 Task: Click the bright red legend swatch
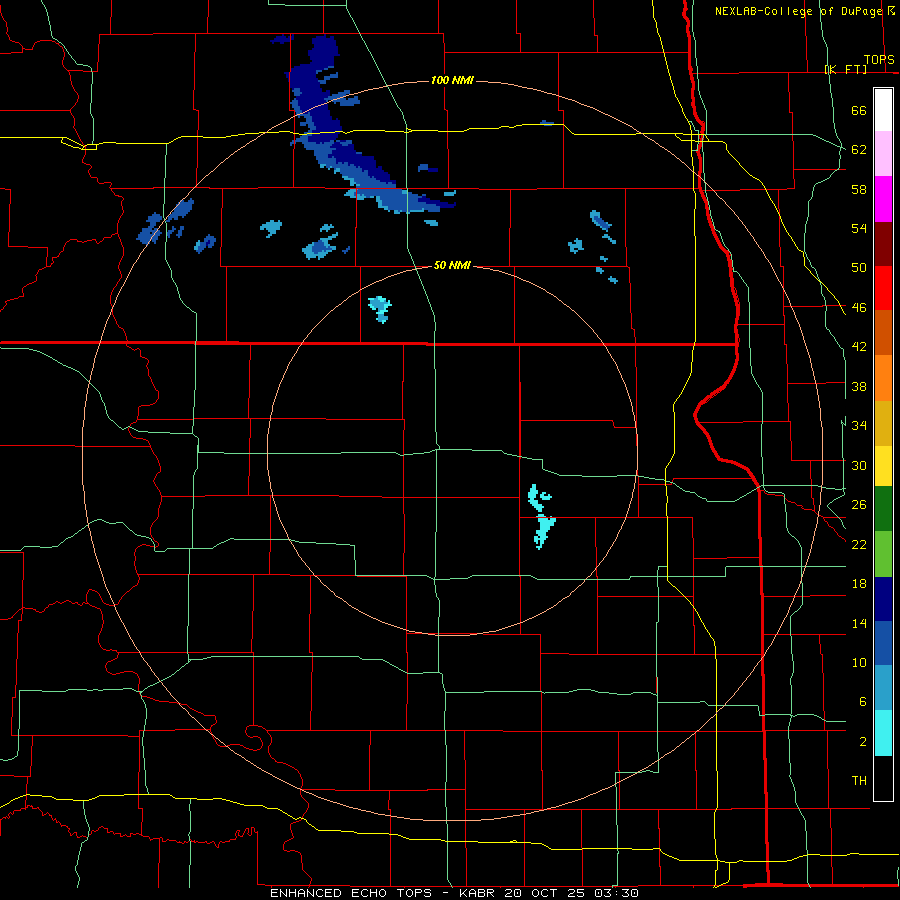pyautogui.click(x=883, y=288)
